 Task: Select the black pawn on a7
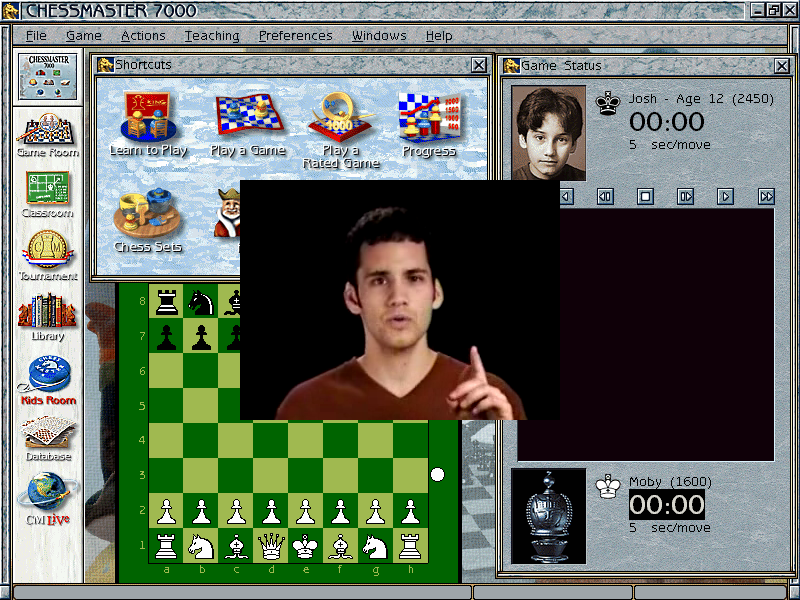tap(166, 336)
